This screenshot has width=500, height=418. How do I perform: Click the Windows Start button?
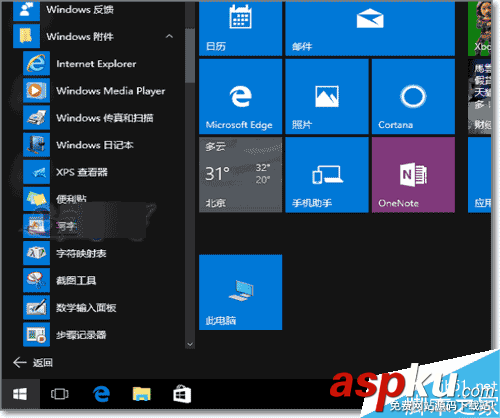[x=20, y=394]
